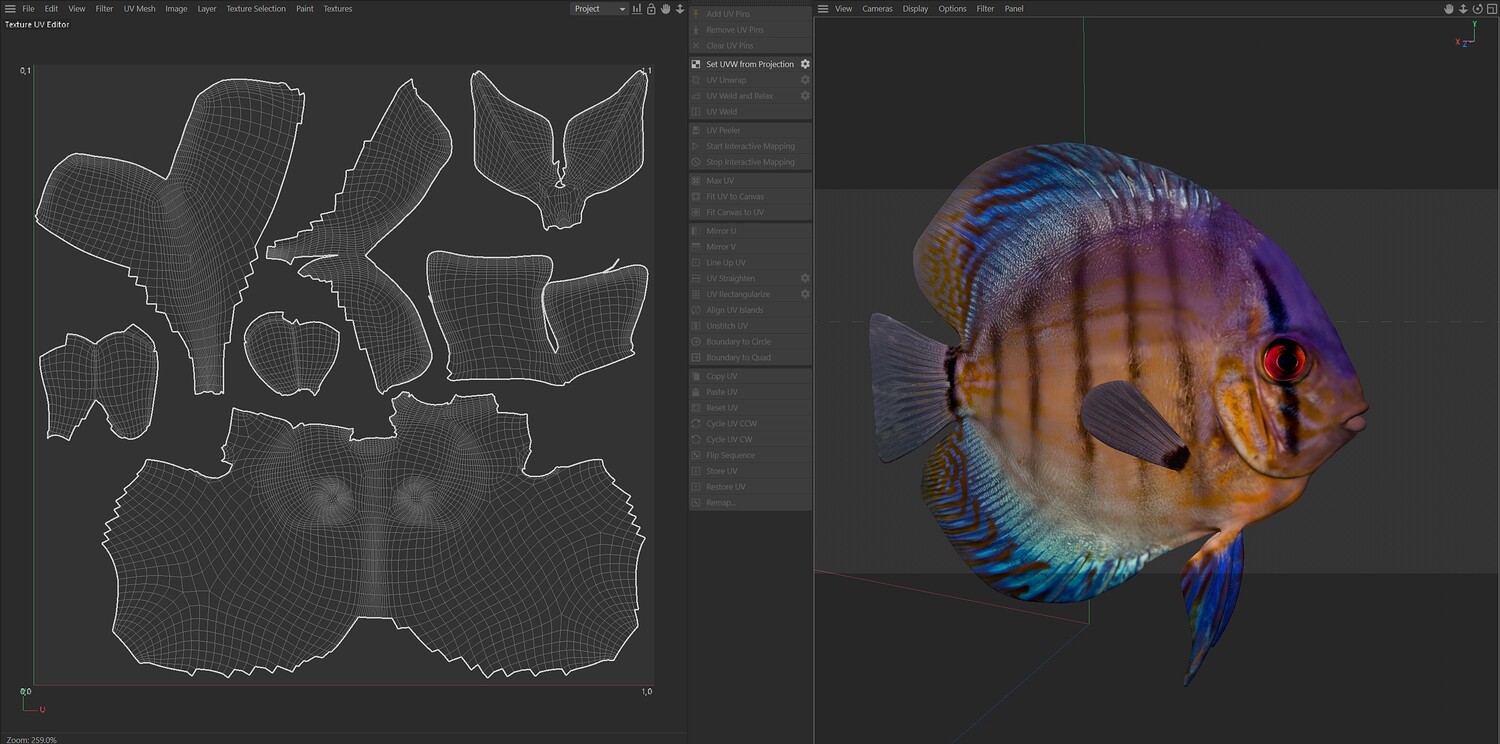1500x744 pixels.
Task: Open the Edit menu
Action: [x=51, y=9]
